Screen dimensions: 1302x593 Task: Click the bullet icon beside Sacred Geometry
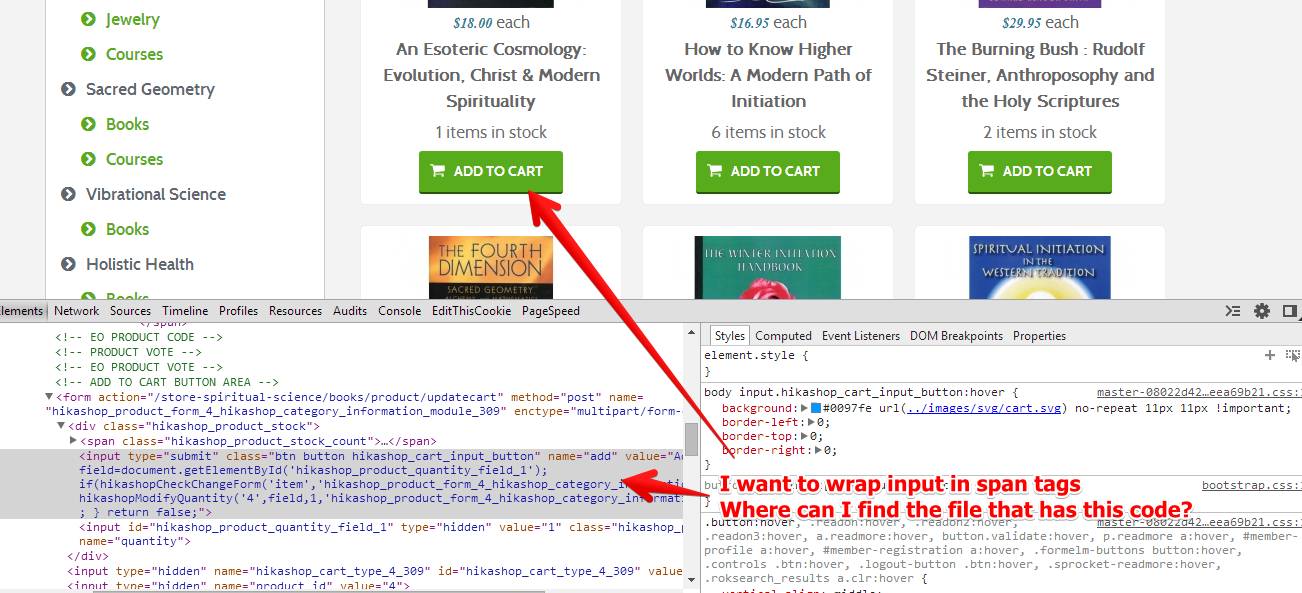(68, 89)
